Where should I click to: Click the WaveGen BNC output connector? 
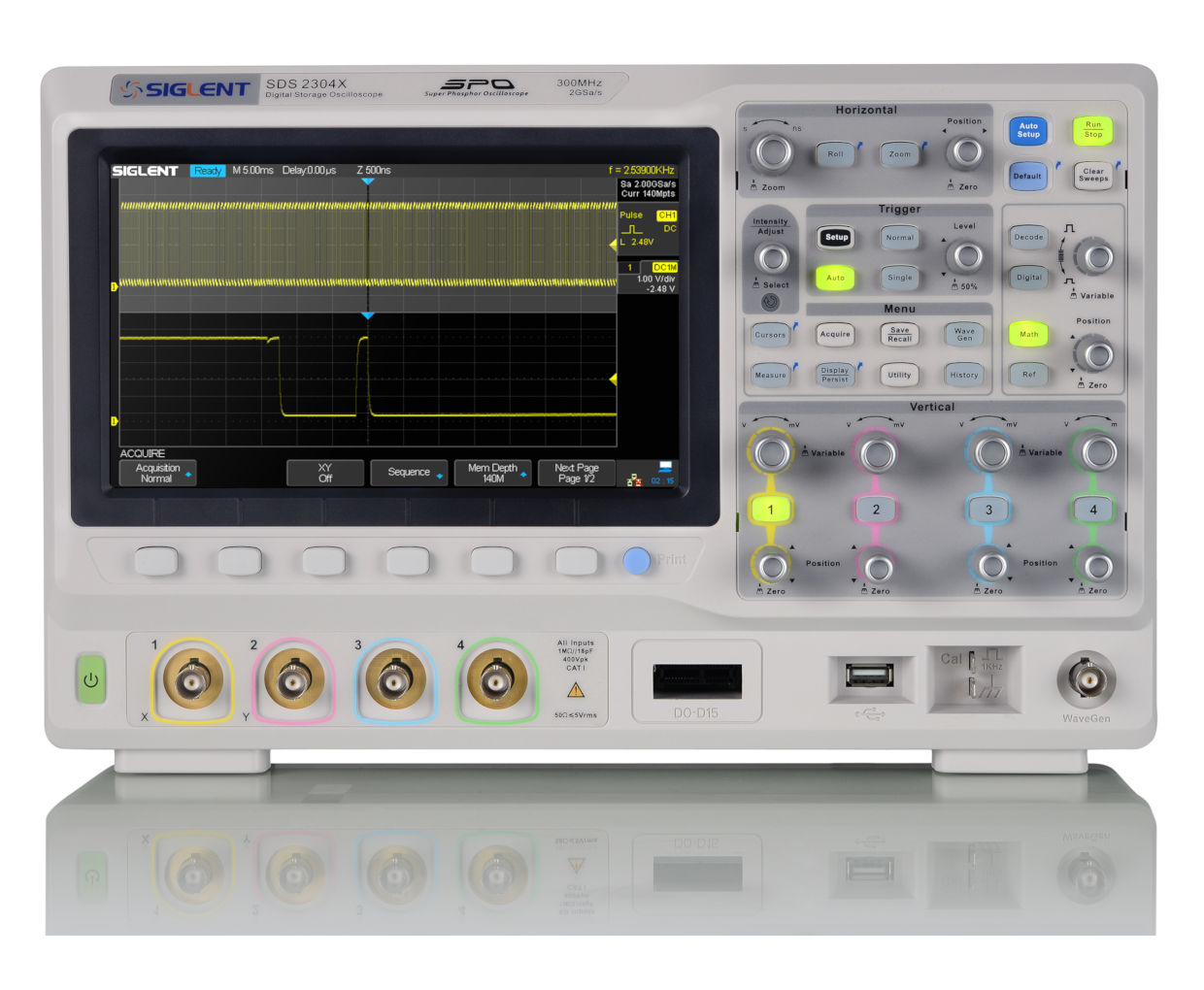point(1086,677)
